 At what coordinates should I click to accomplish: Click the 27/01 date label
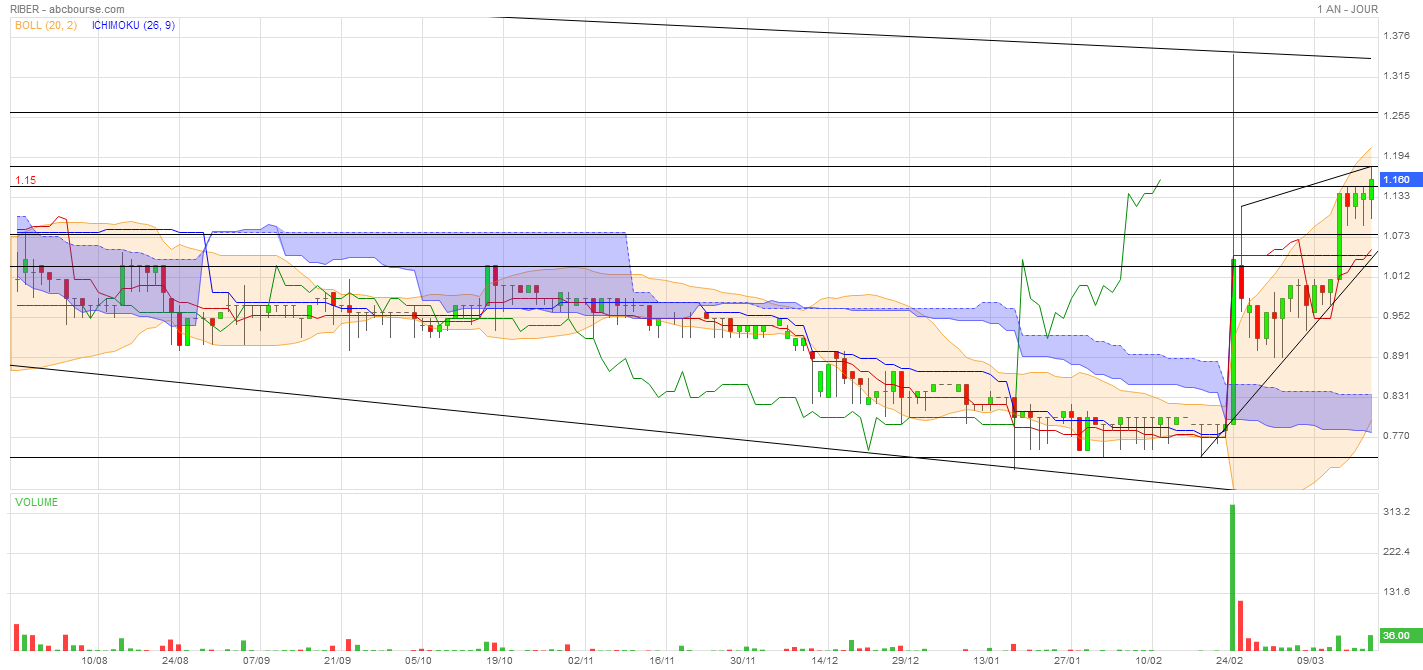[1068, 660]
